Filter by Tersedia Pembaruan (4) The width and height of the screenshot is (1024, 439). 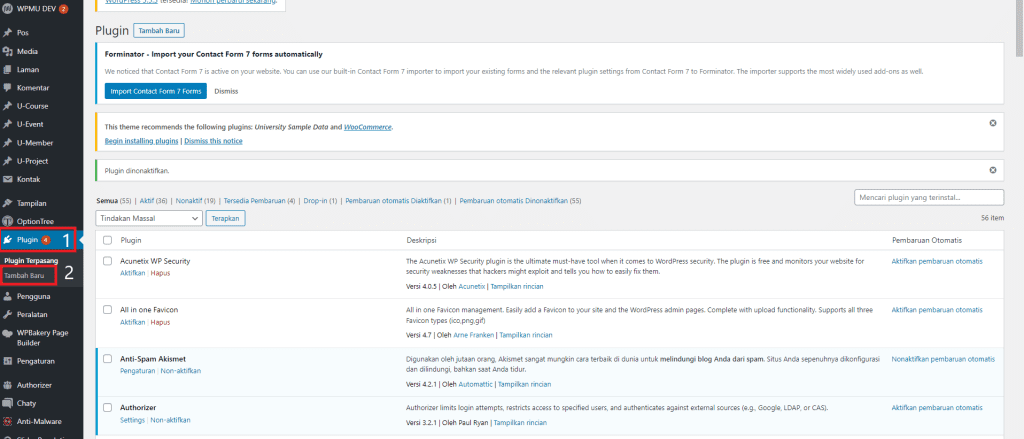(259, 201)
